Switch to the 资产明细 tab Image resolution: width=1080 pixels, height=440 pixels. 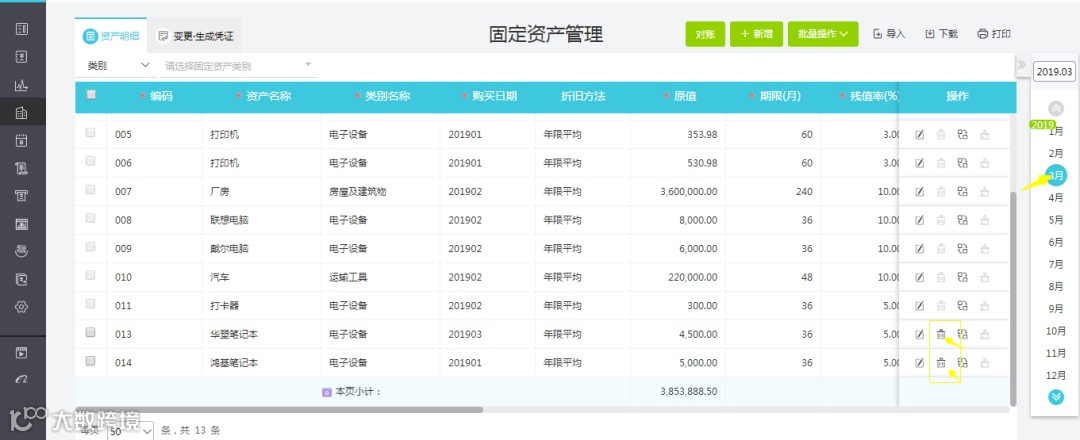pos(111,36)
